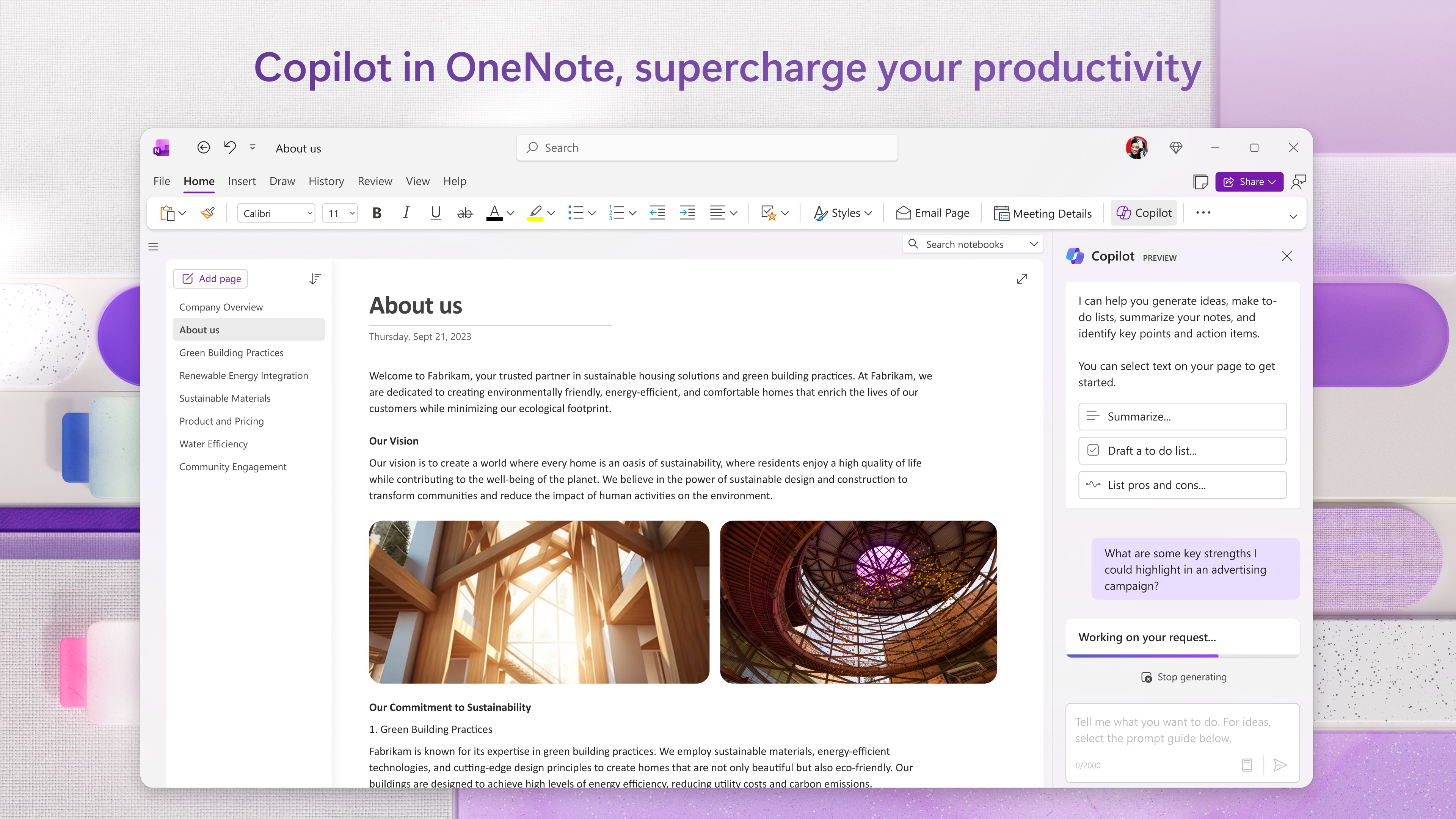Toggle italic formatting
This screenshot has height=819, width=1456.
(406, 213)
